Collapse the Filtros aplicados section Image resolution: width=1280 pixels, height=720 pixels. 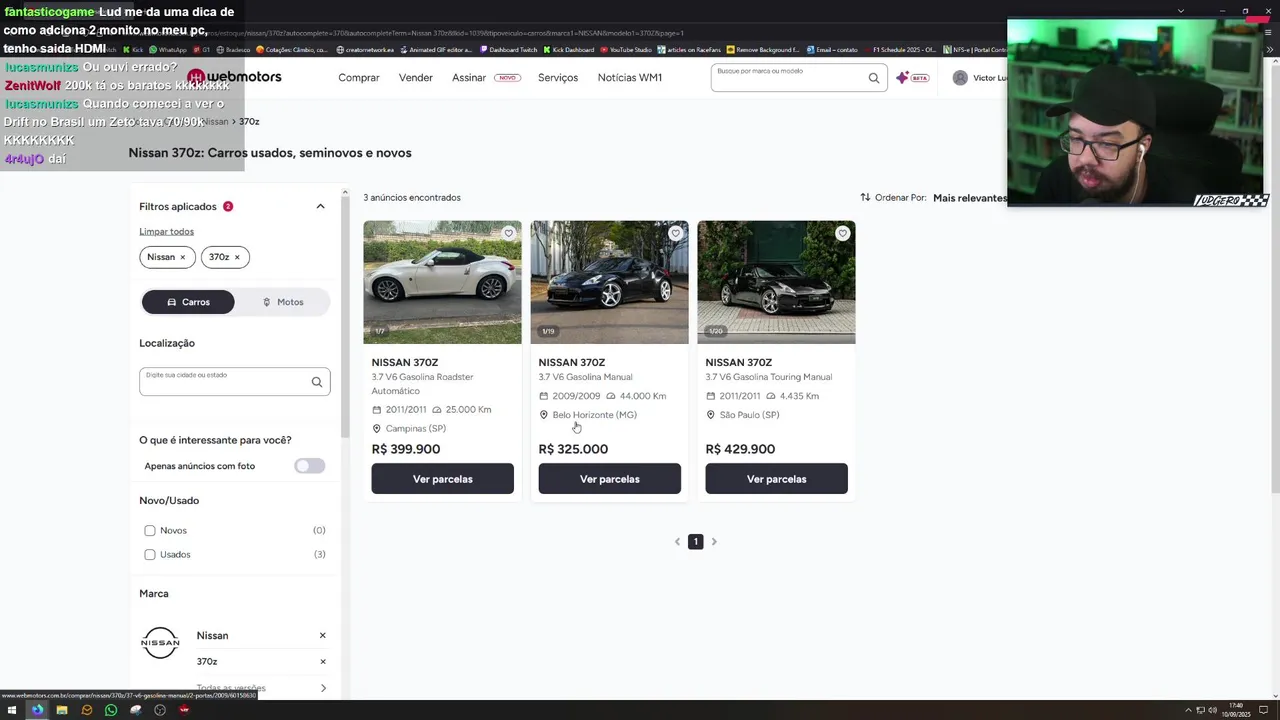tap(320, 207)
